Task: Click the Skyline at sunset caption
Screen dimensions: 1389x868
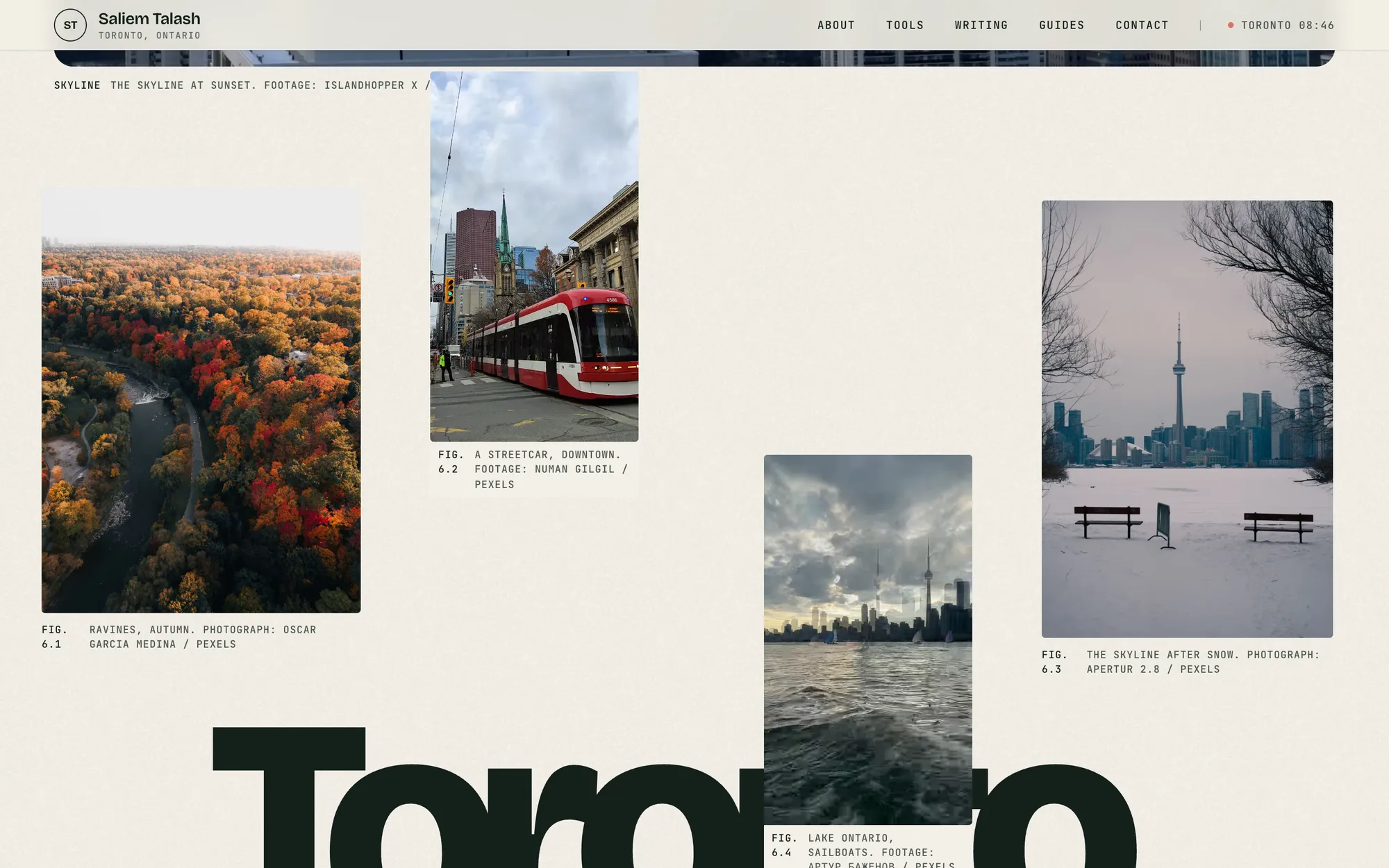Action: coord(242,85)
